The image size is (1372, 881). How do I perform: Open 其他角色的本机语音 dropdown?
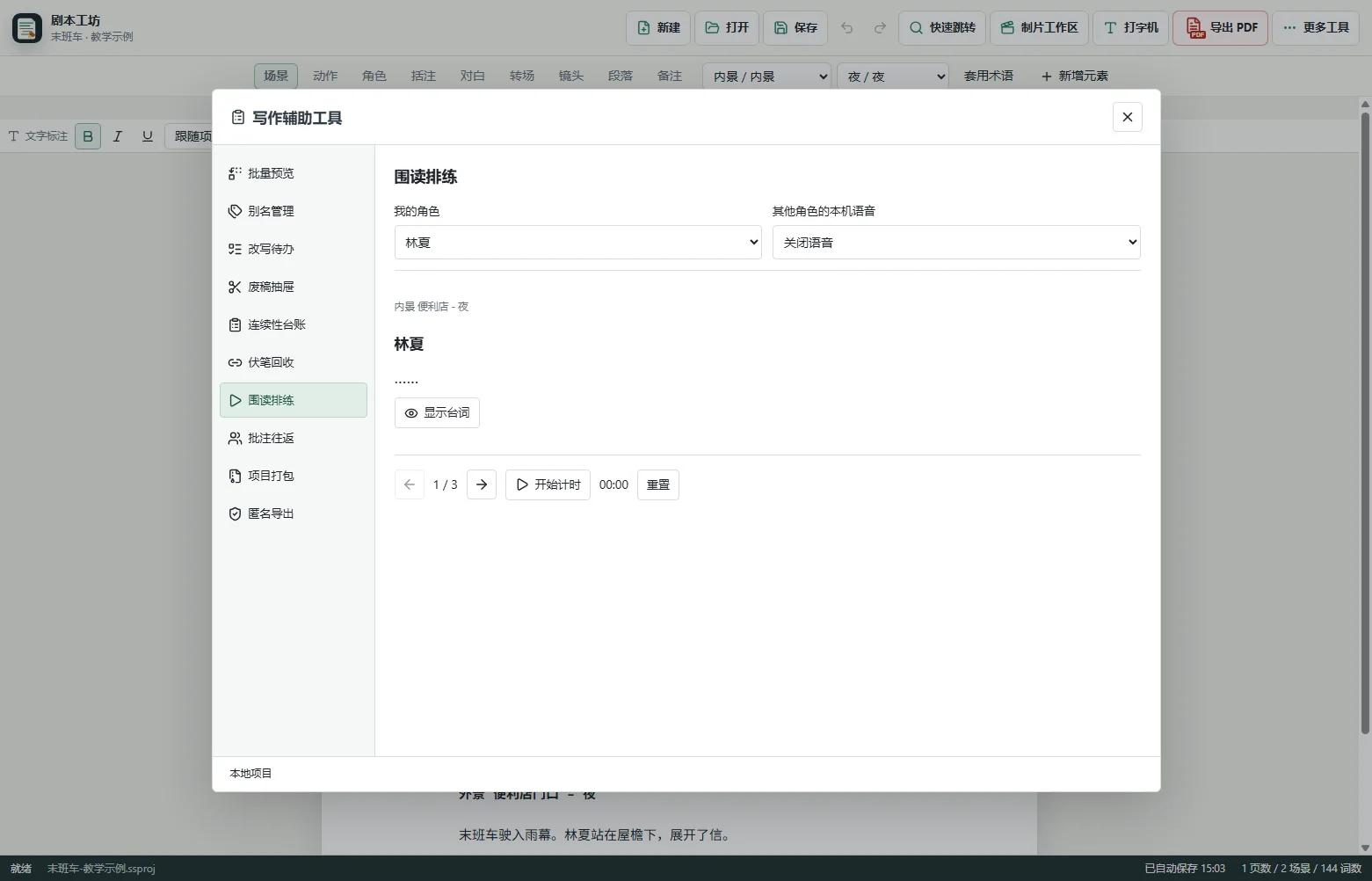point(956,243)
